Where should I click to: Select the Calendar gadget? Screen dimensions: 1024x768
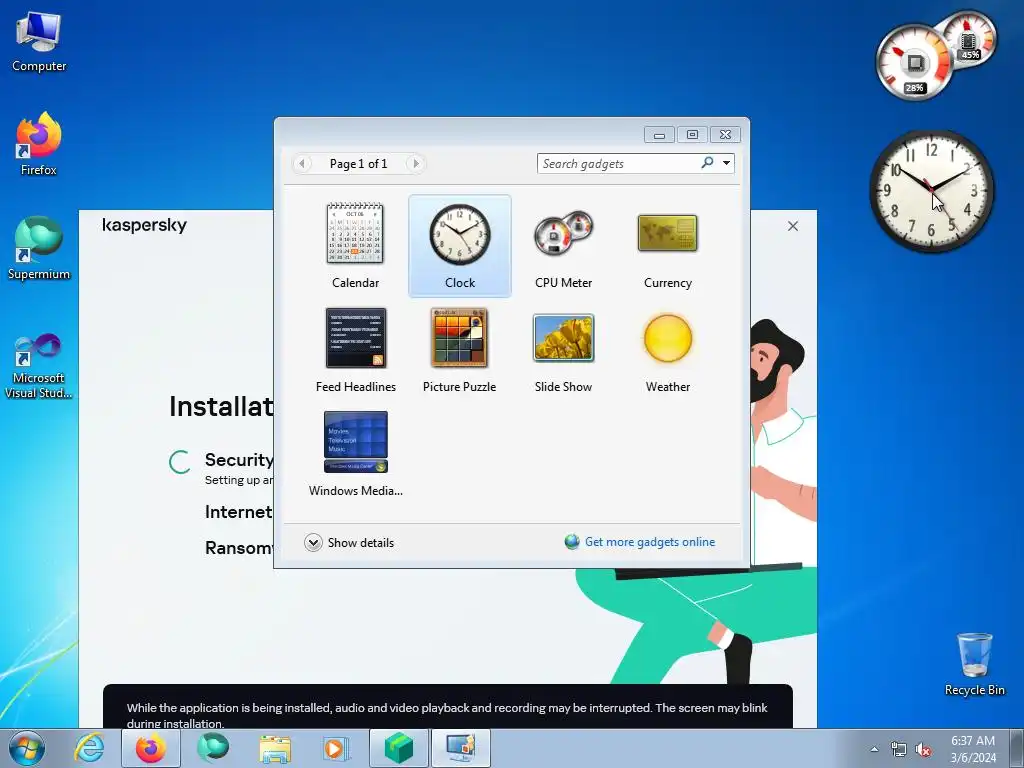click(x=355, y=246)
